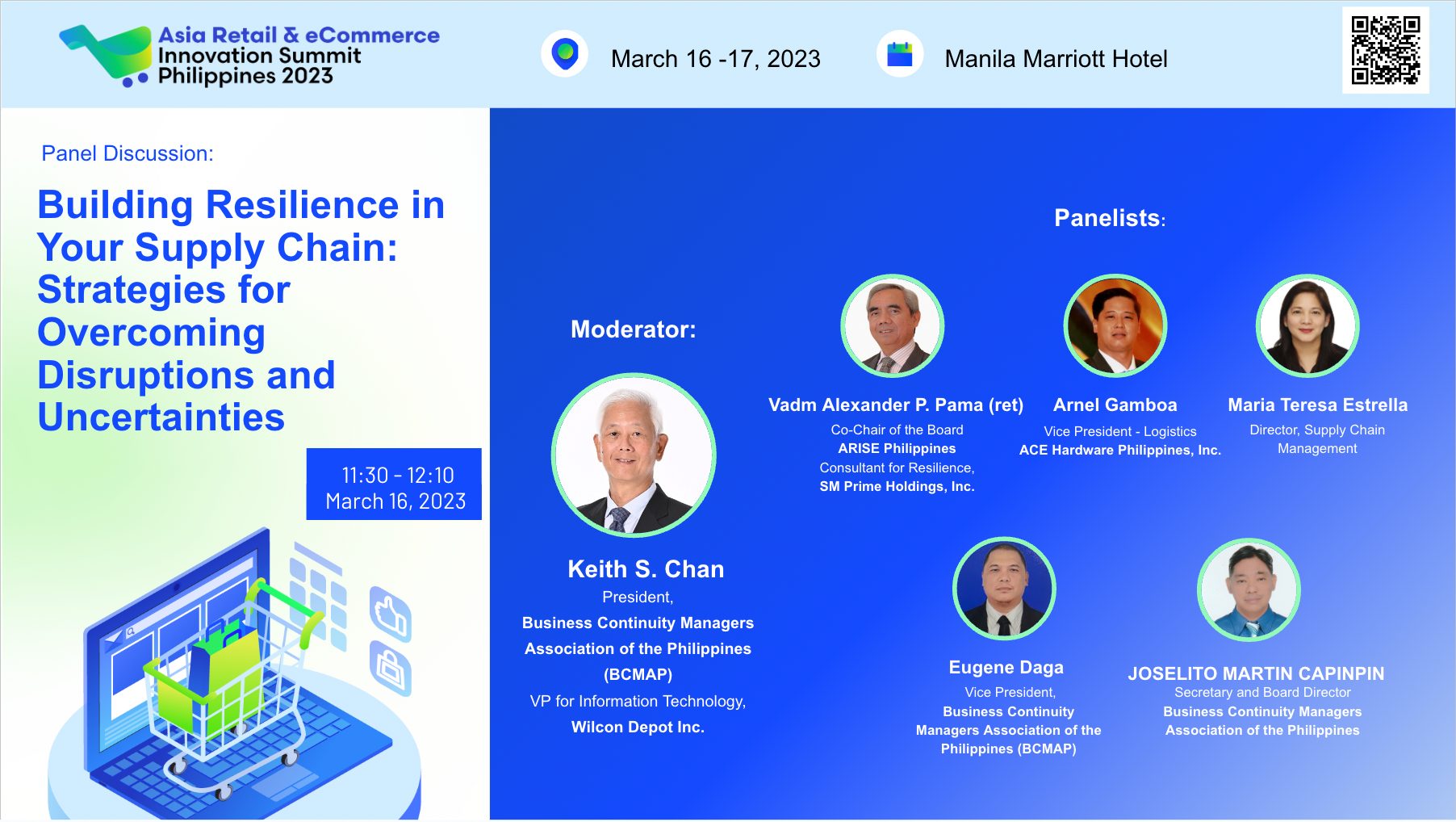This screenshot has width=1456, height=822.
Task: Click the thumbs-up icon near the laptop
Action: [391, 614]
